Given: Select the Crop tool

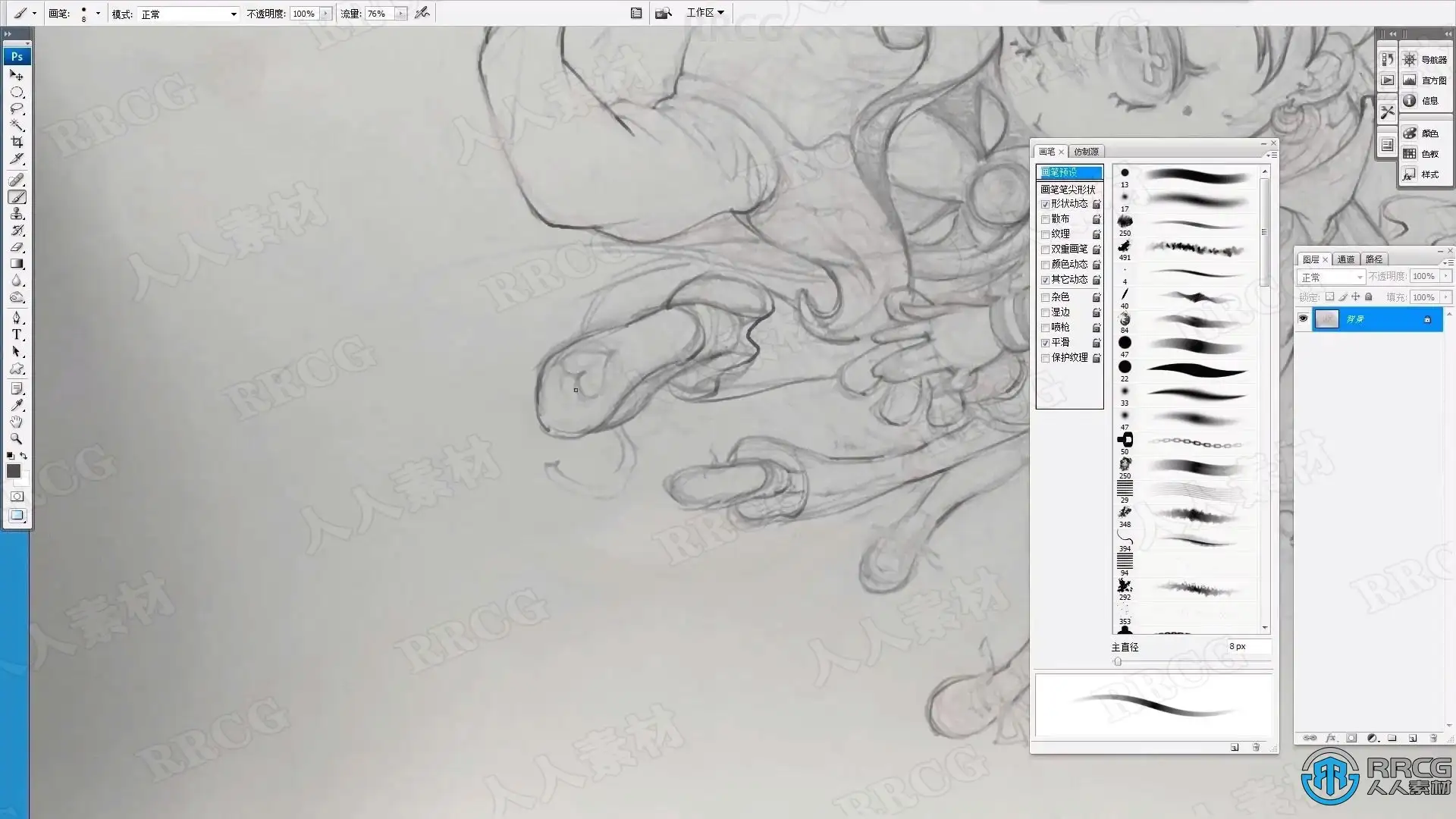Looking at the screenshot, I should (17, 142).
